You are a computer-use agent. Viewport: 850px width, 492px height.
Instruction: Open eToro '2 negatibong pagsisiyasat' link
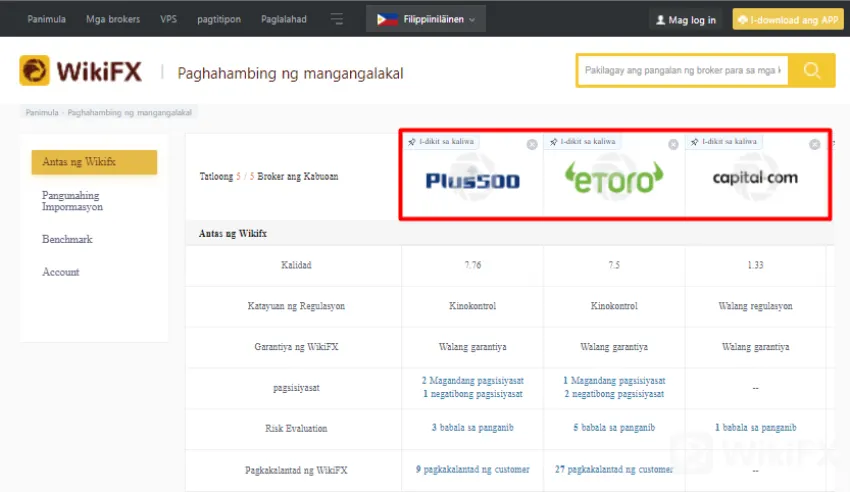(x=614, y=394)
